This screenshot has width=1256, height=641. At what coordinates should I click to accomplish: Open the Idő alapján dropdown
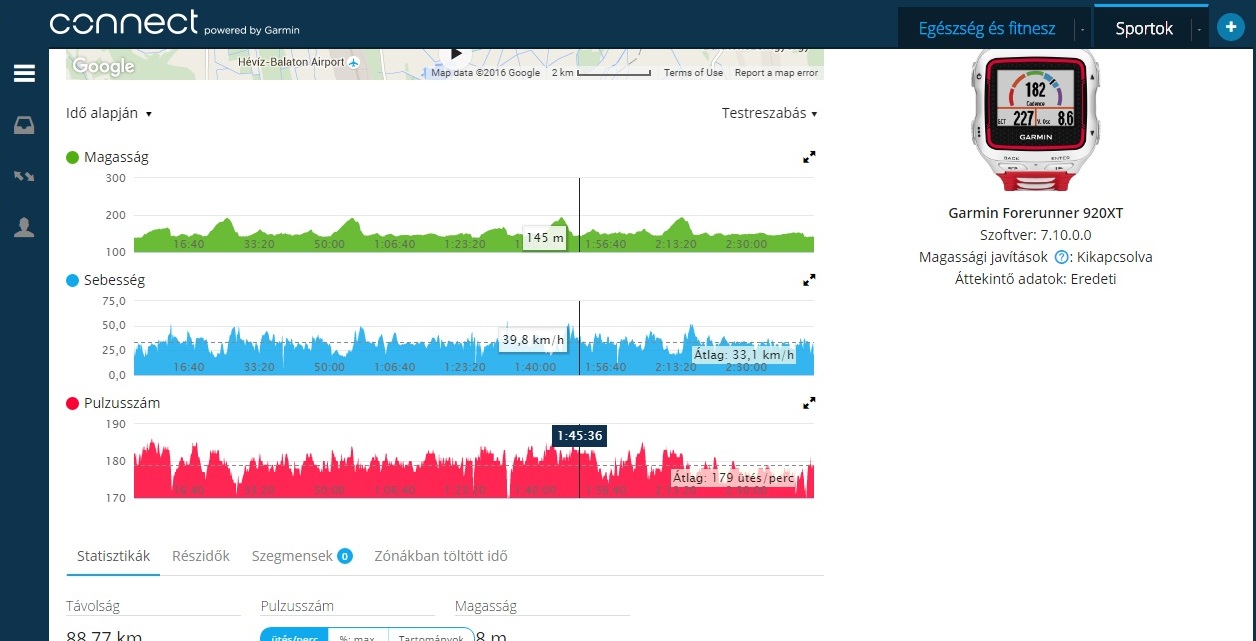click(x=109, y=114)
